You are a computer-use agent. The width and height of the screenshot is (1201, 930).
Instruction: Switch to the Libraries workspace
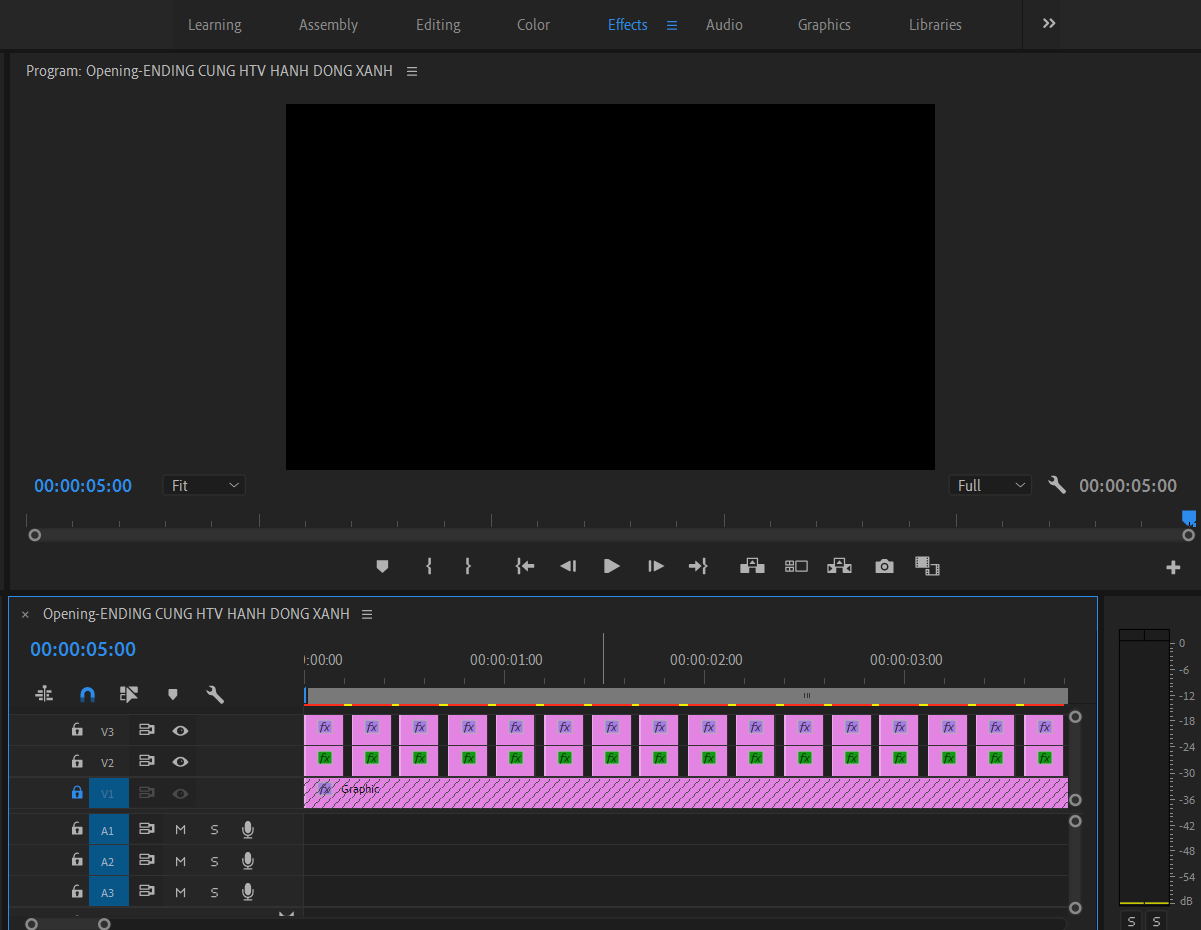[x=935, y=25]
